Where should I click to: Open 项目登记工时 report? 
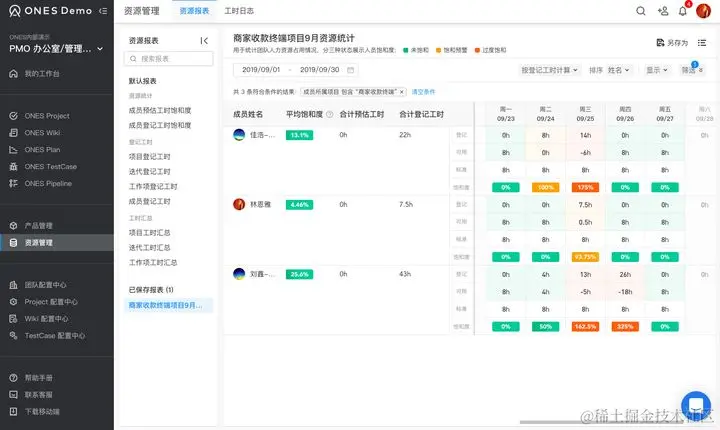click(x=149, y=157)
